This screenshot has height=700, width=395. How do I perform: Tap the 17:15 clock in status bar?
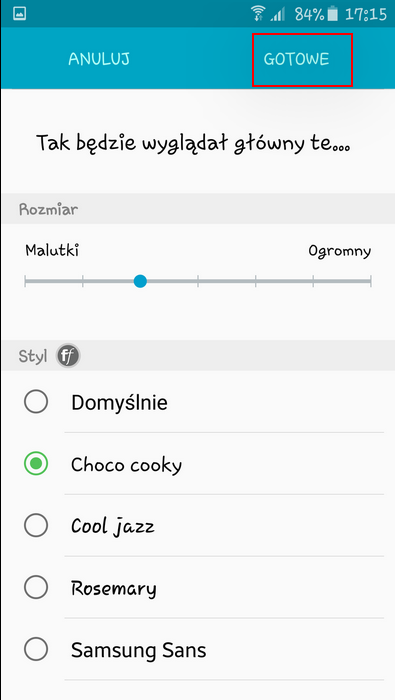point(366,14)
